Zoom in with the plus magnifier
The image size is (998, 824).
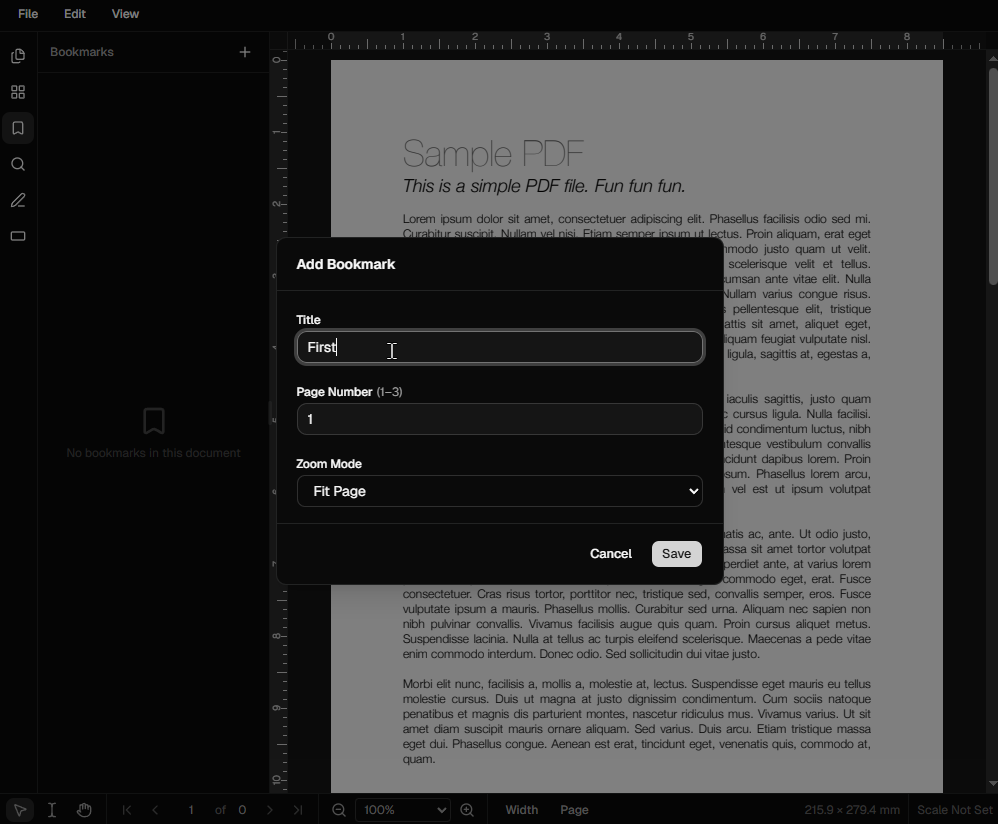467,810
